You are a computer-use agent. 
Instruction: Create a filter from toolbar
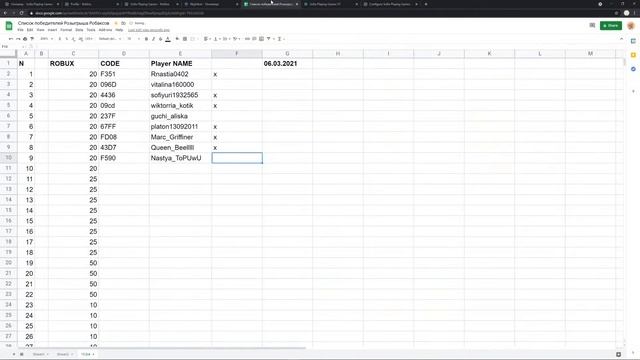tap(269, 39)
